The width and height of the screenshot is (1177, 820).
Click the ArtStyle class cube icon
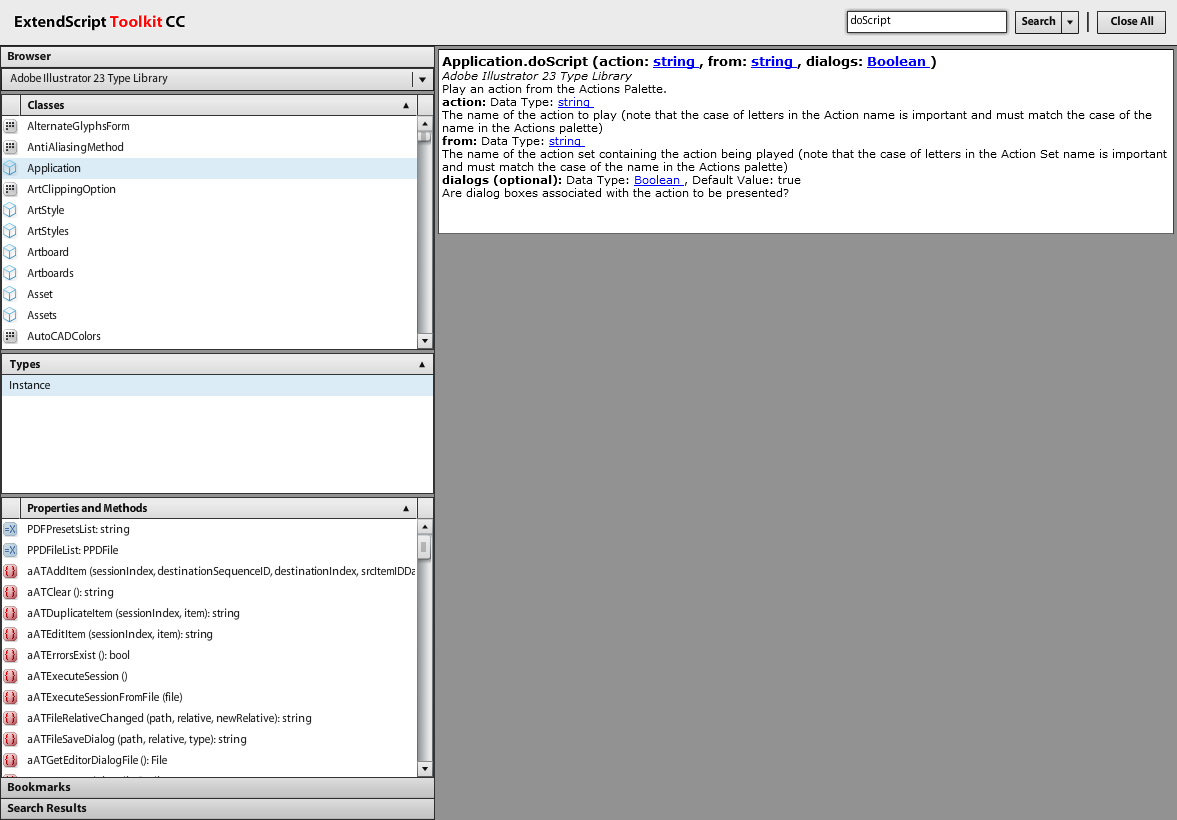click(x=11, y=210)
